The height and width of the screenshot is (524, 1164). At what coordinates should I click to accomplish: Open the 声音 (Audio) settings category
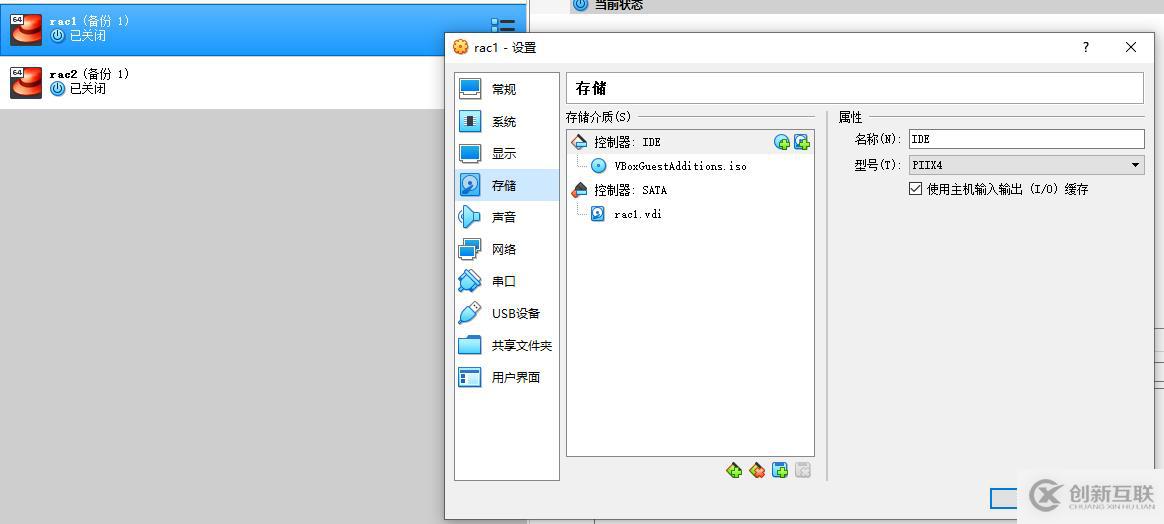(506, 217)
